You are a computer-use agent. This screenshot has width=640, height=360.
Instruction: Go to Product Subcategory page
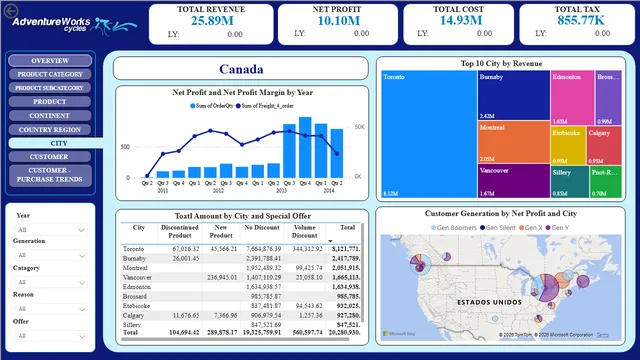coord(50,88)
